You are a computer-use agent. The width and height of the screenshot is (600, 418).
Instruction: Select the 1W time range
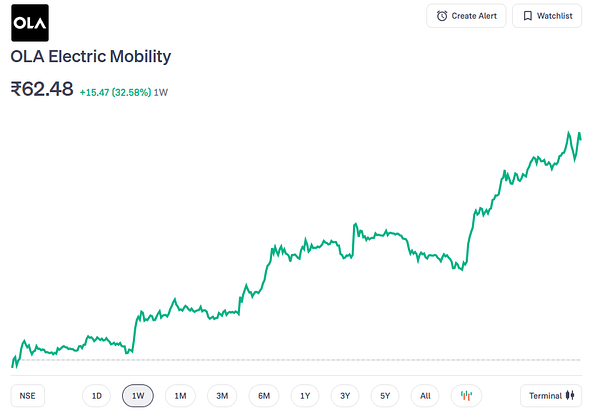click(138, 395)
